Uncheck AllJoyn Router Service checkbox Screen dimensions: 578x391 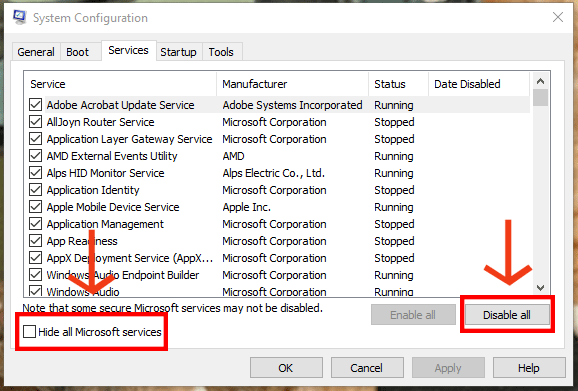35,122
